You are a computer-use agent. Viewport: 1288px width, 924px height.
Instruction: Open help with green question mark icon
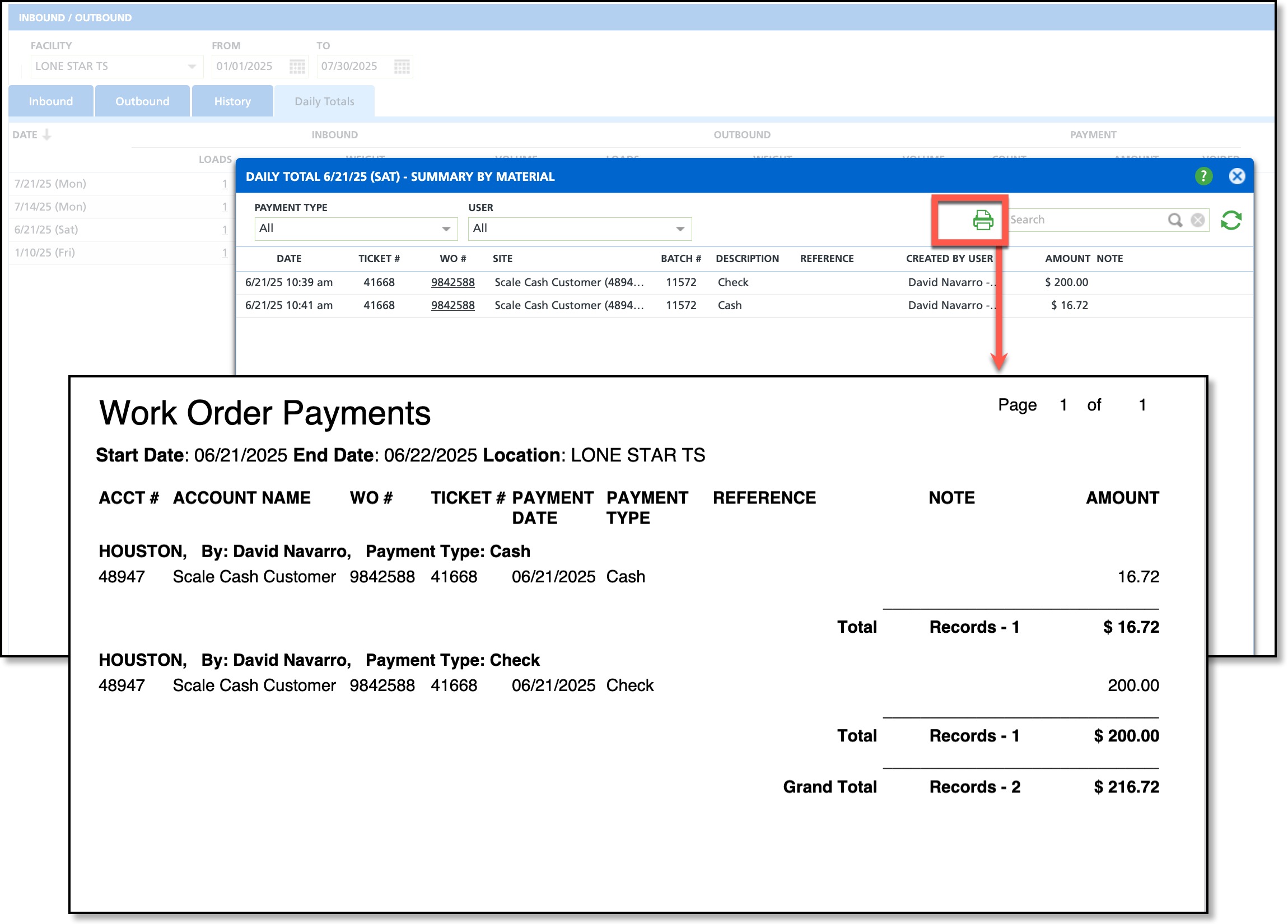click(1203, 176)
